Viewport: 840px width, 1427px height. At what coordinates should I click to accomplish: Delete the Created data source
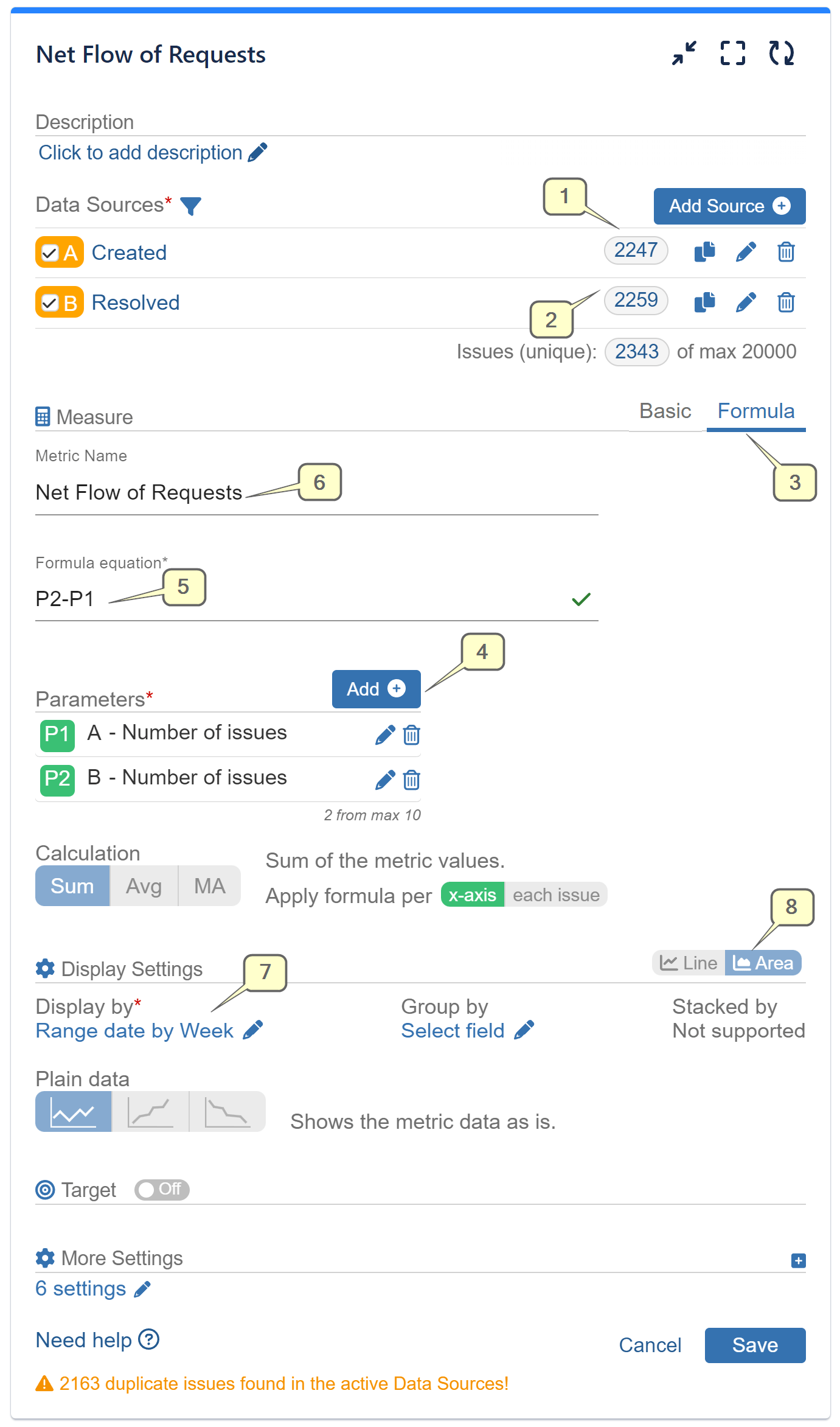coord(785,251)
